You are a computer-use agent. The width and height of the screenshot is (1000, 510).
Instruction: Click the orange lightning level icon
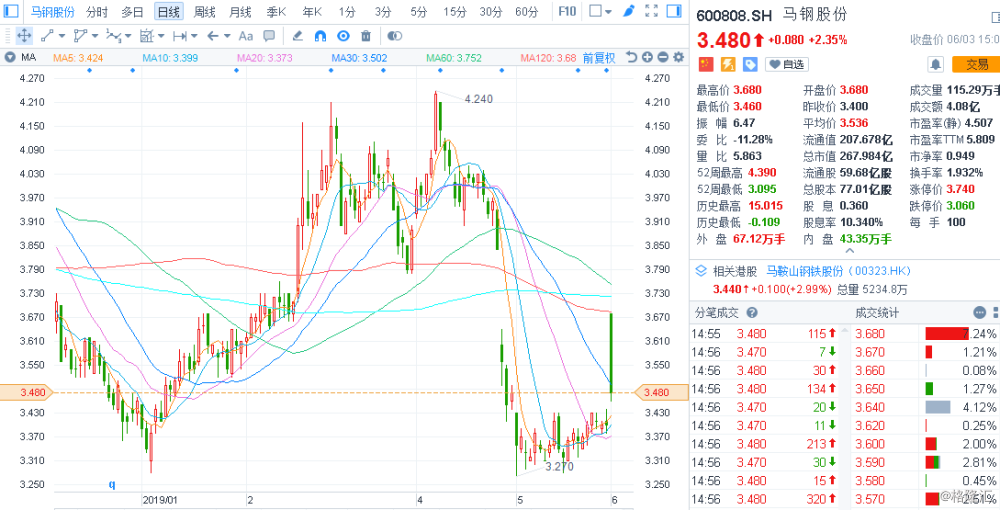pyautogui.click(x=728, y=64)
